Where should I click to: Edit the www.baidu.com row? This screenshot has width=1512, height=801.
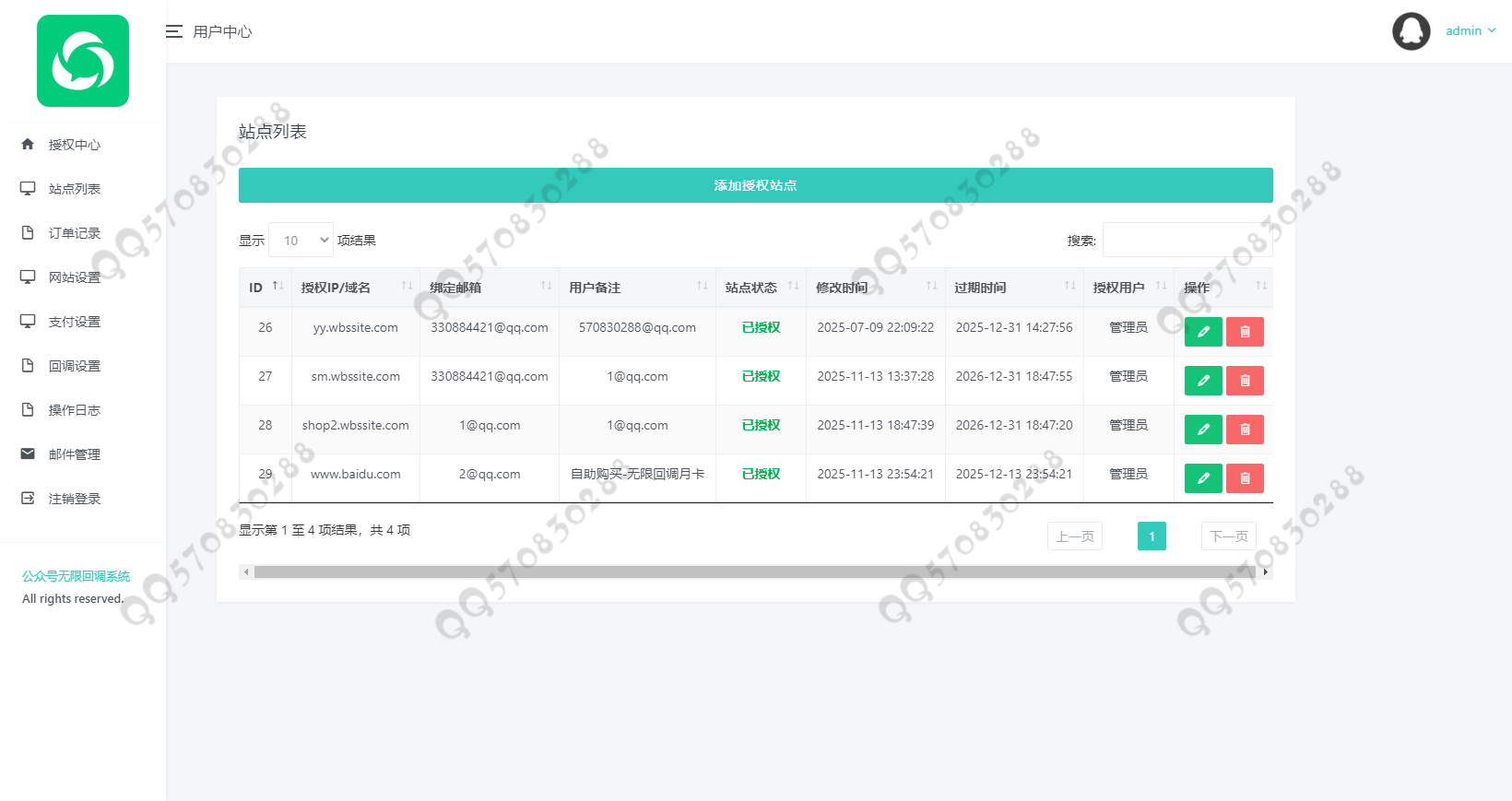[1203, 478]
